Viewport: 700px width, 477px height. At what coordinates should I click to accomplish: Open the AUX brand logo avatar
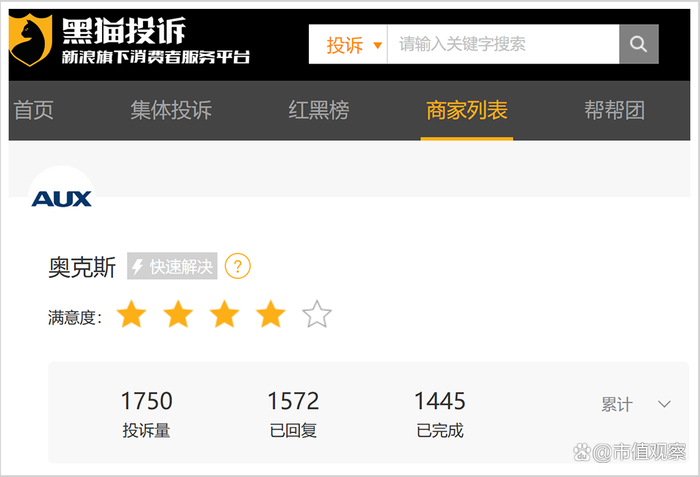click(62, 199)
